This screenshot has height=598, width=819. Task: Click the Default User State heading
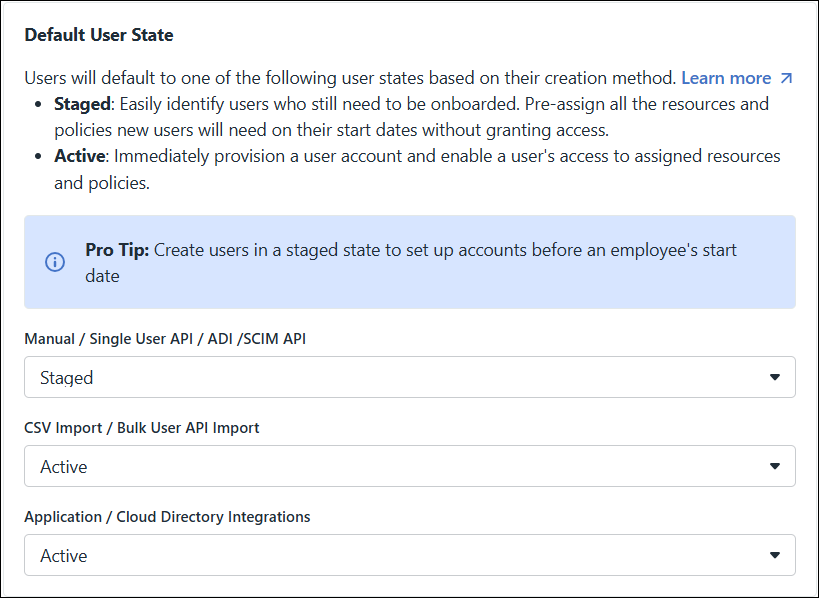tap(99, 35)
